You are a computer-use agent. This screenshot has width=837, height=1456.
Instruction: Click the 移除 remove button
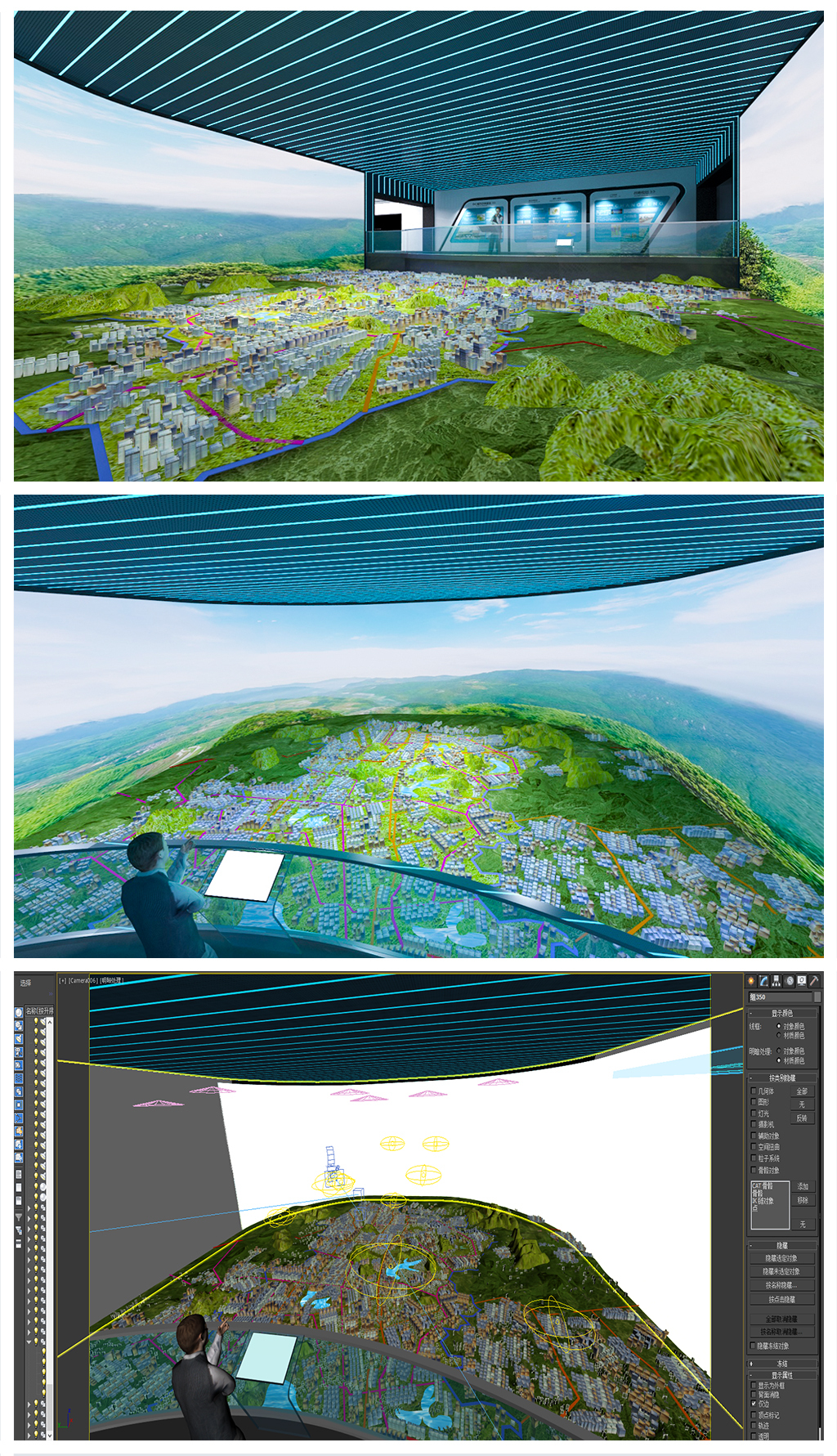pos(803,1200)
